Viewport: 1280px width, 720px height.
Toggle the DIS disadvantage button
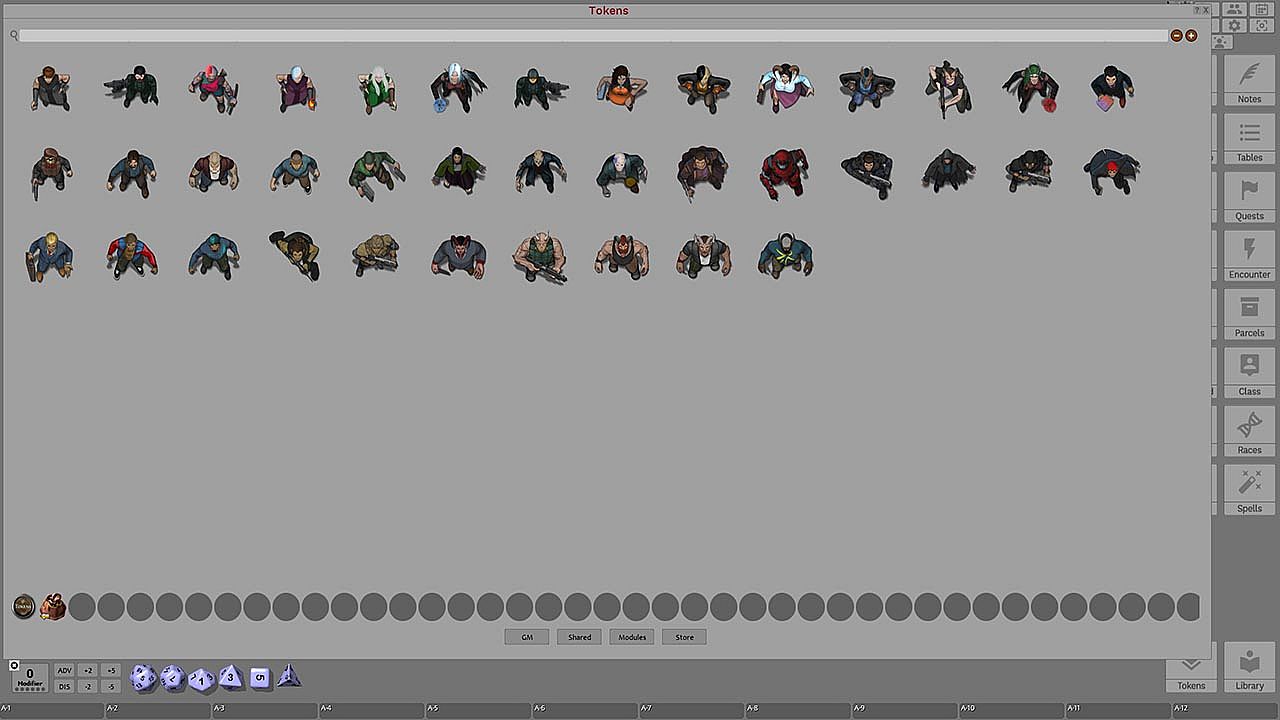click(x=64, y=686)
